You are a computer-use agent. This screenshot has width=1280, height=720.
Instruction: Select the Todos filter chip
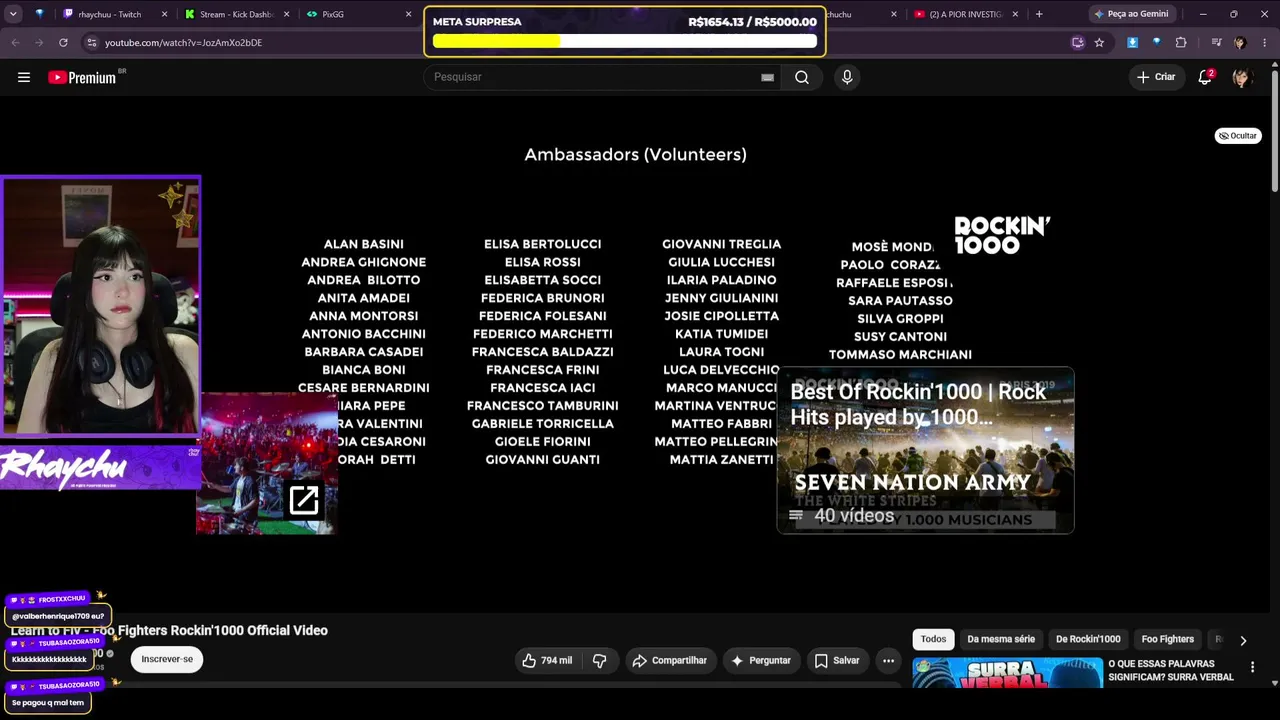point(933,639)
